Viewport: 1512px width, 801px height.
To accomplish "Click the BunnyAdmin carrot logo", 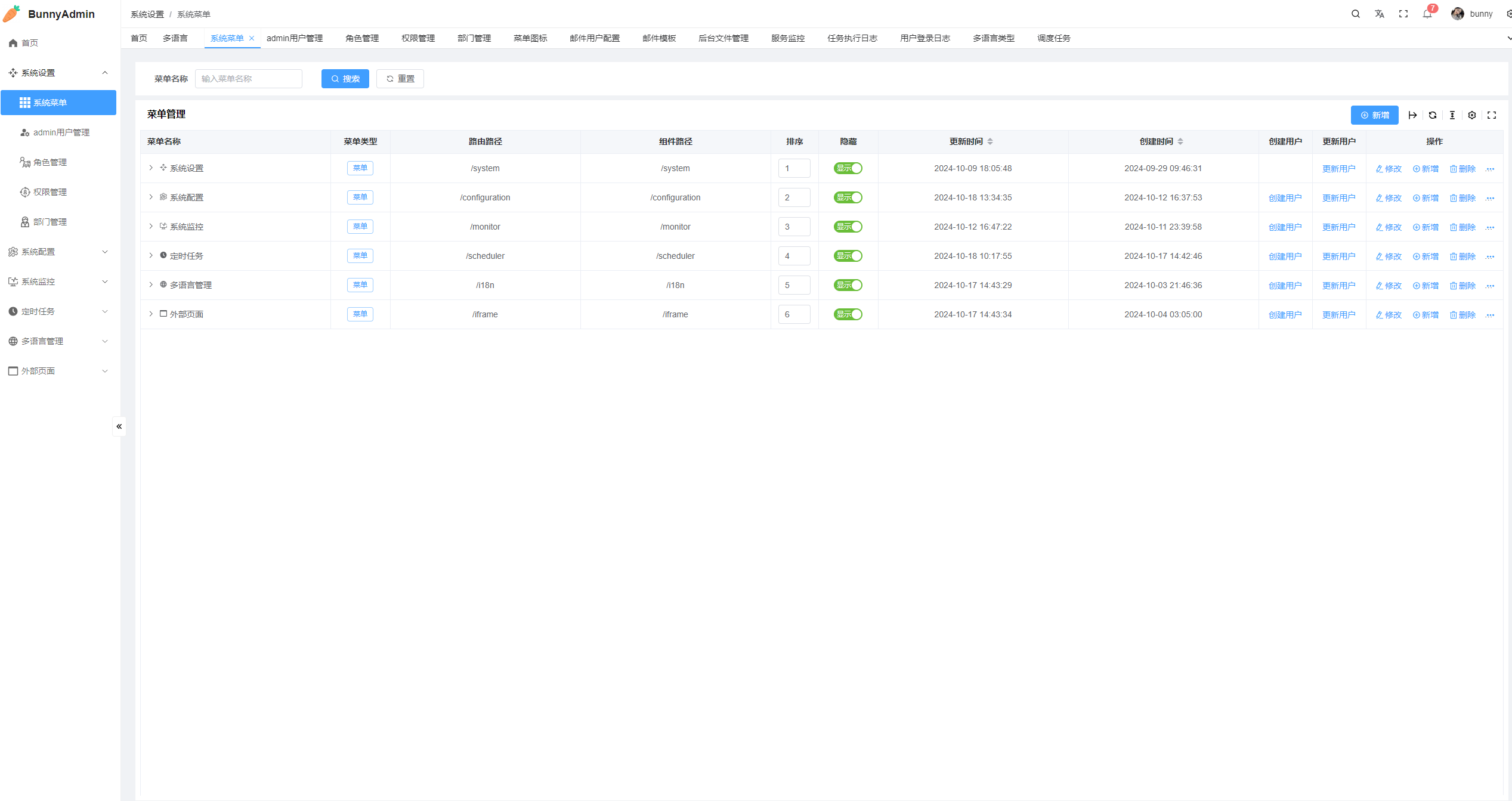I will [x=12, y=14].
